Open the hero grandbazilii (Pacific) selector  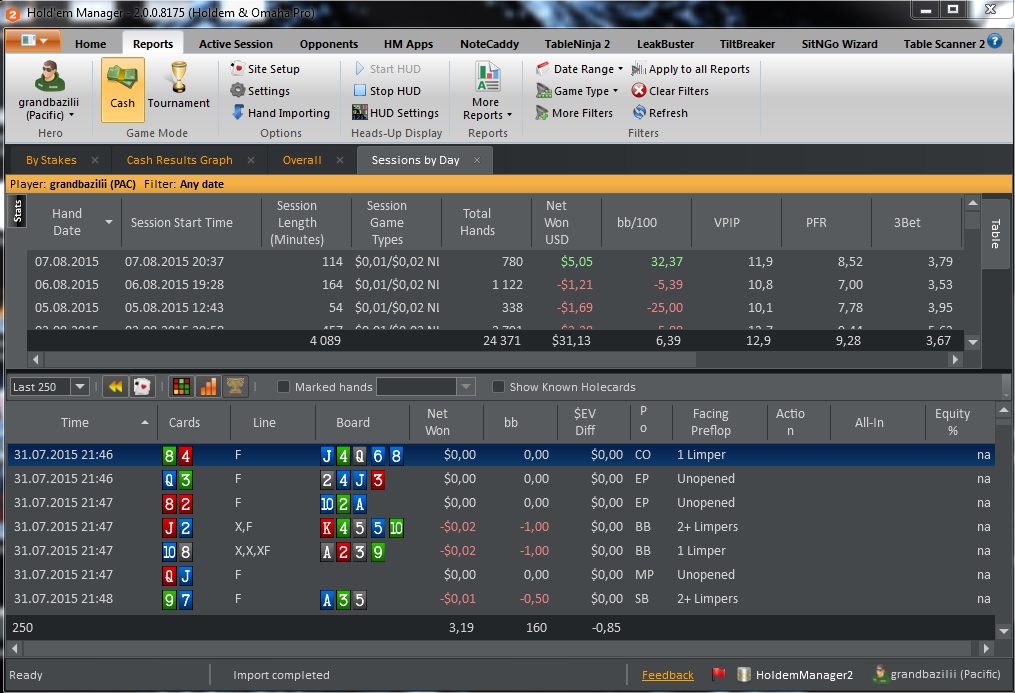coord(49,90)
